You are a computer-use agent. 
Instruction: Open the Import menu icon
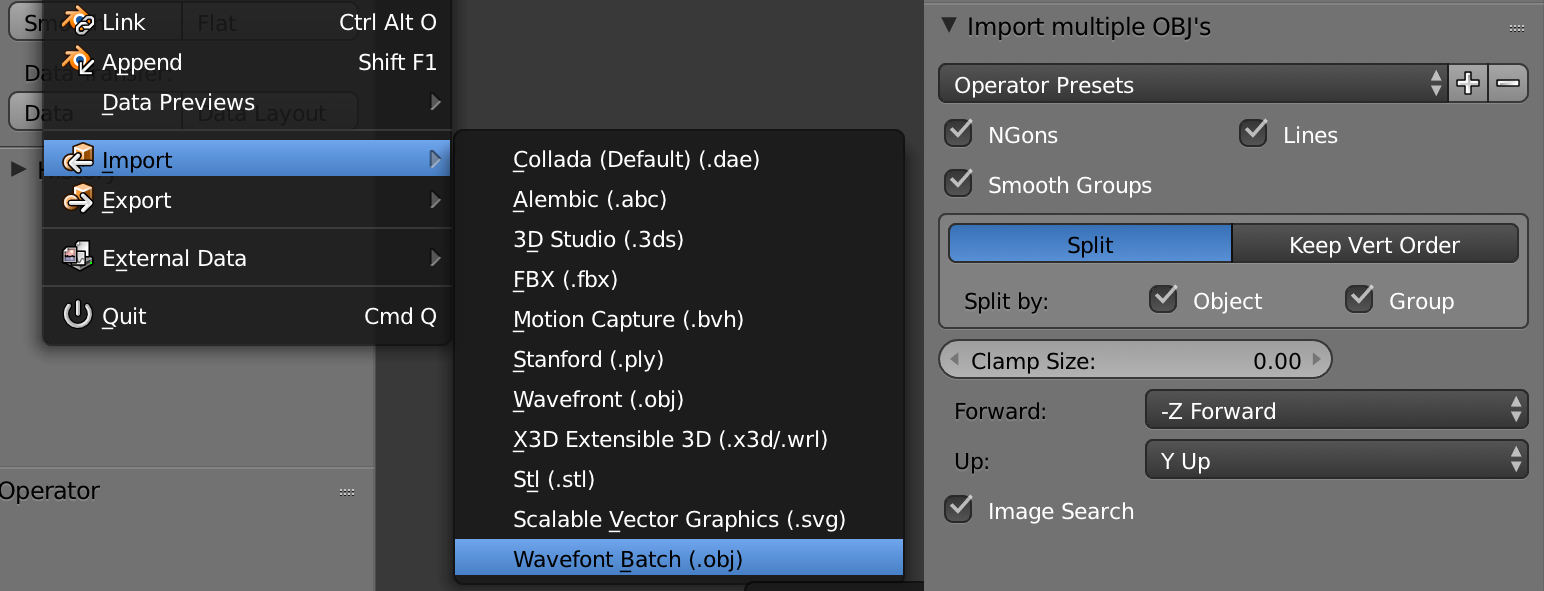[78, 158]
